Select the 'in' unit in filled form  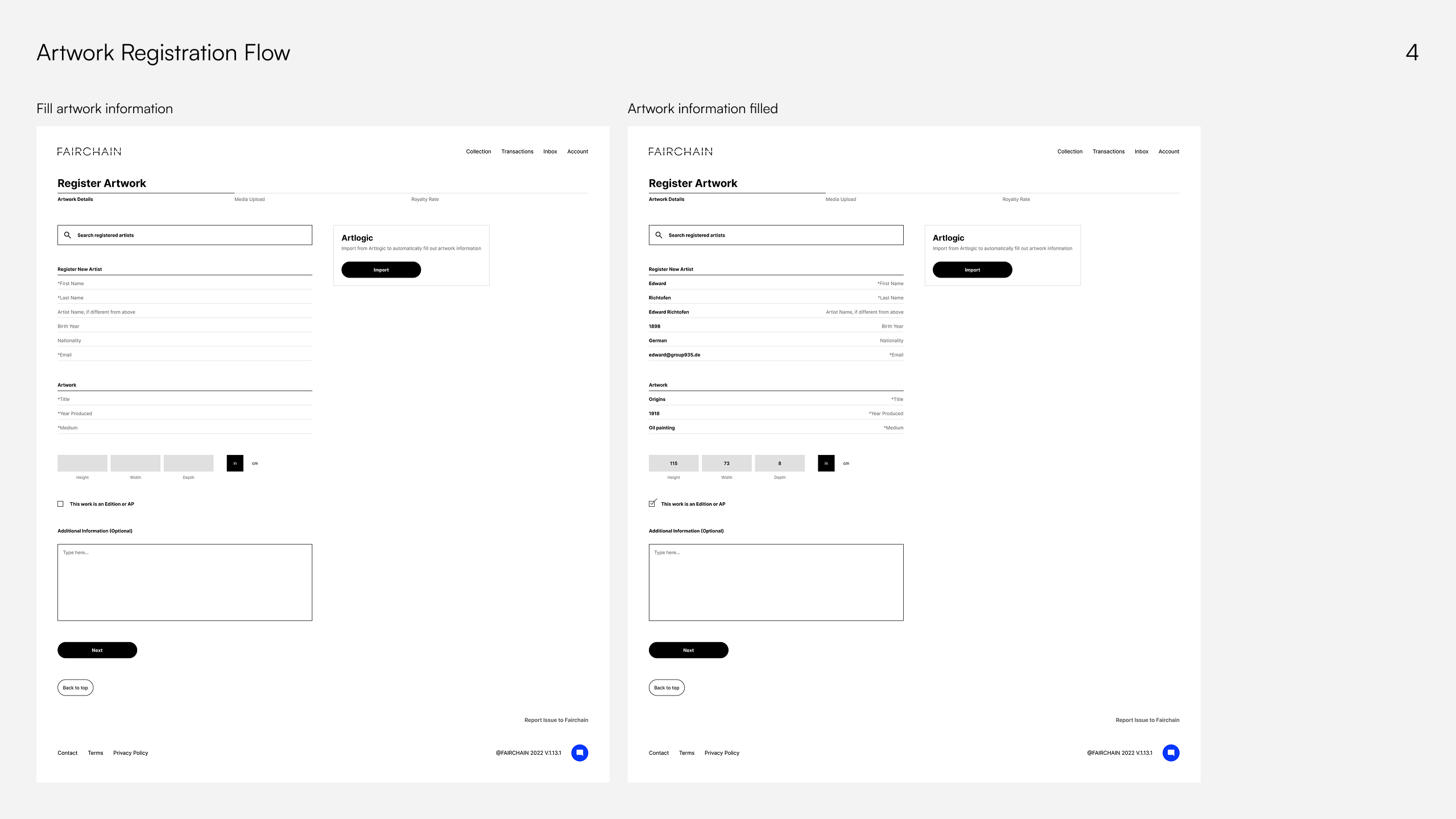click(826, 463)
